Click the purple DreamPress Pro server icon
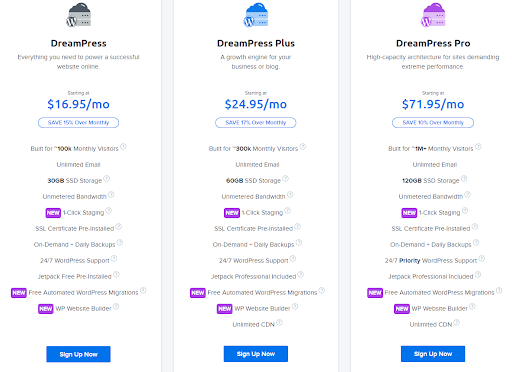This screenshot has height=372, width=512. click(x=433, y=15)
